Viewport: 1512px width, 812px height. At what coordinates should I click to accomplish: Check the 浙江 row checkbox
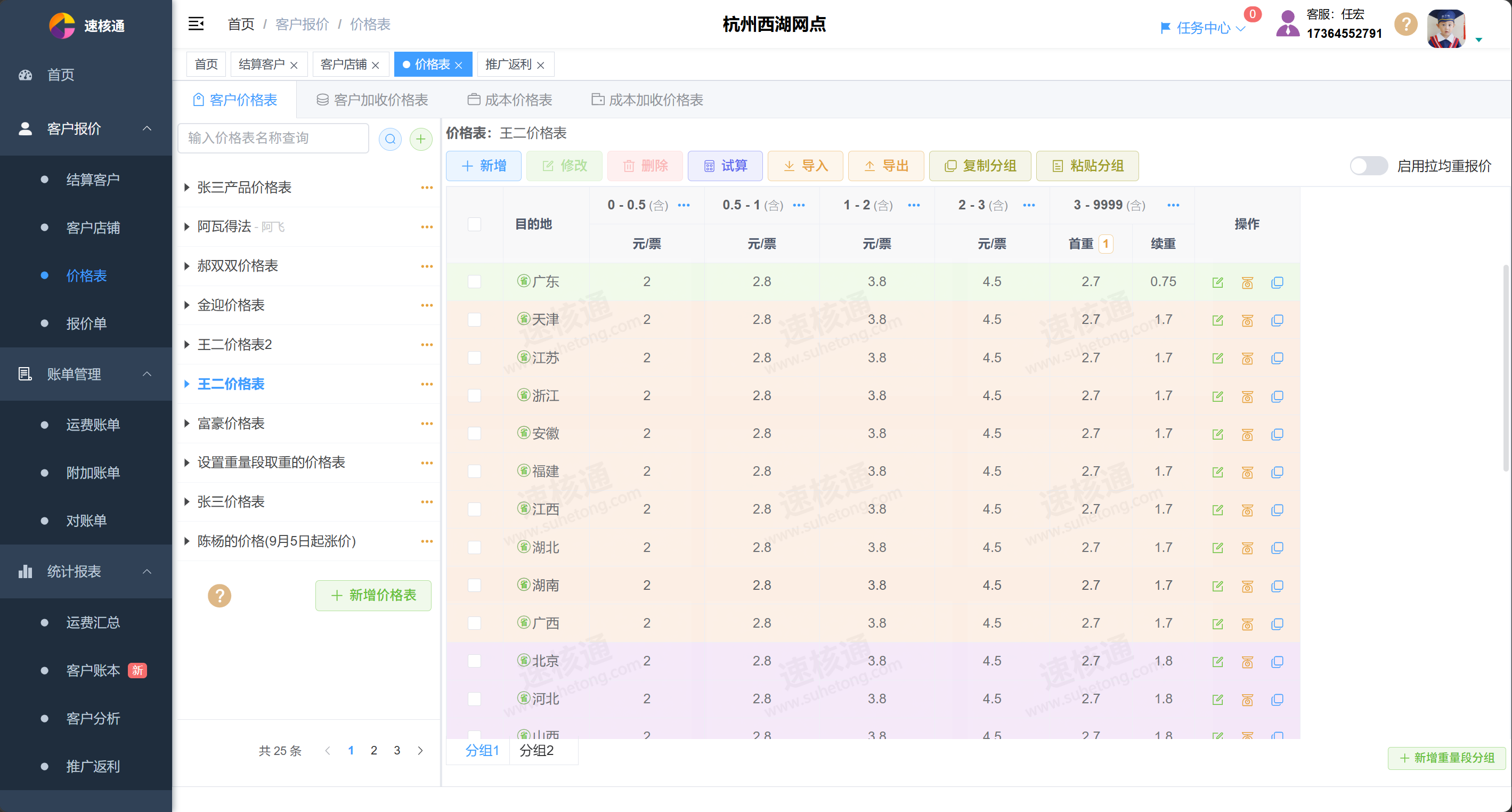tap(474, 396)
